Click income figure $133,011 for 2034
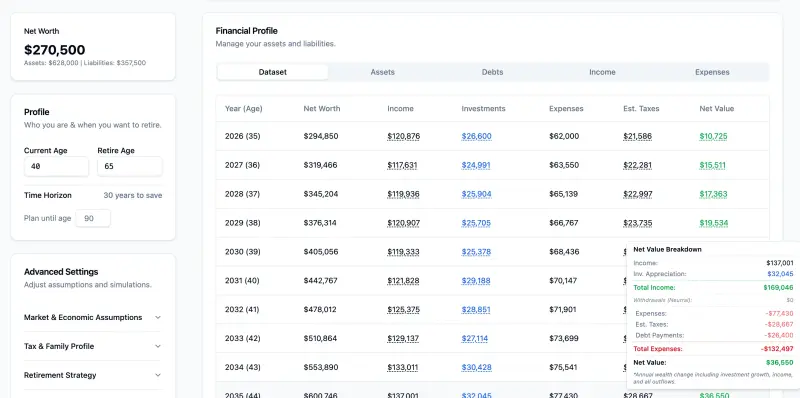This screenshot has width=800, height=398. tap(403, 367)
